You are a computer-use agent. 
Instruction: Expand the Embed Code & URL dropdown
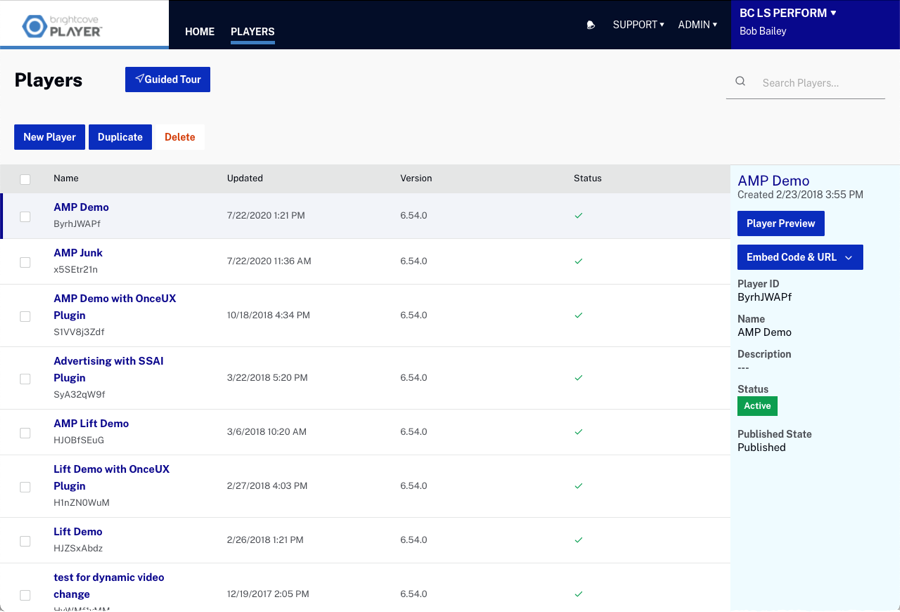799,257
